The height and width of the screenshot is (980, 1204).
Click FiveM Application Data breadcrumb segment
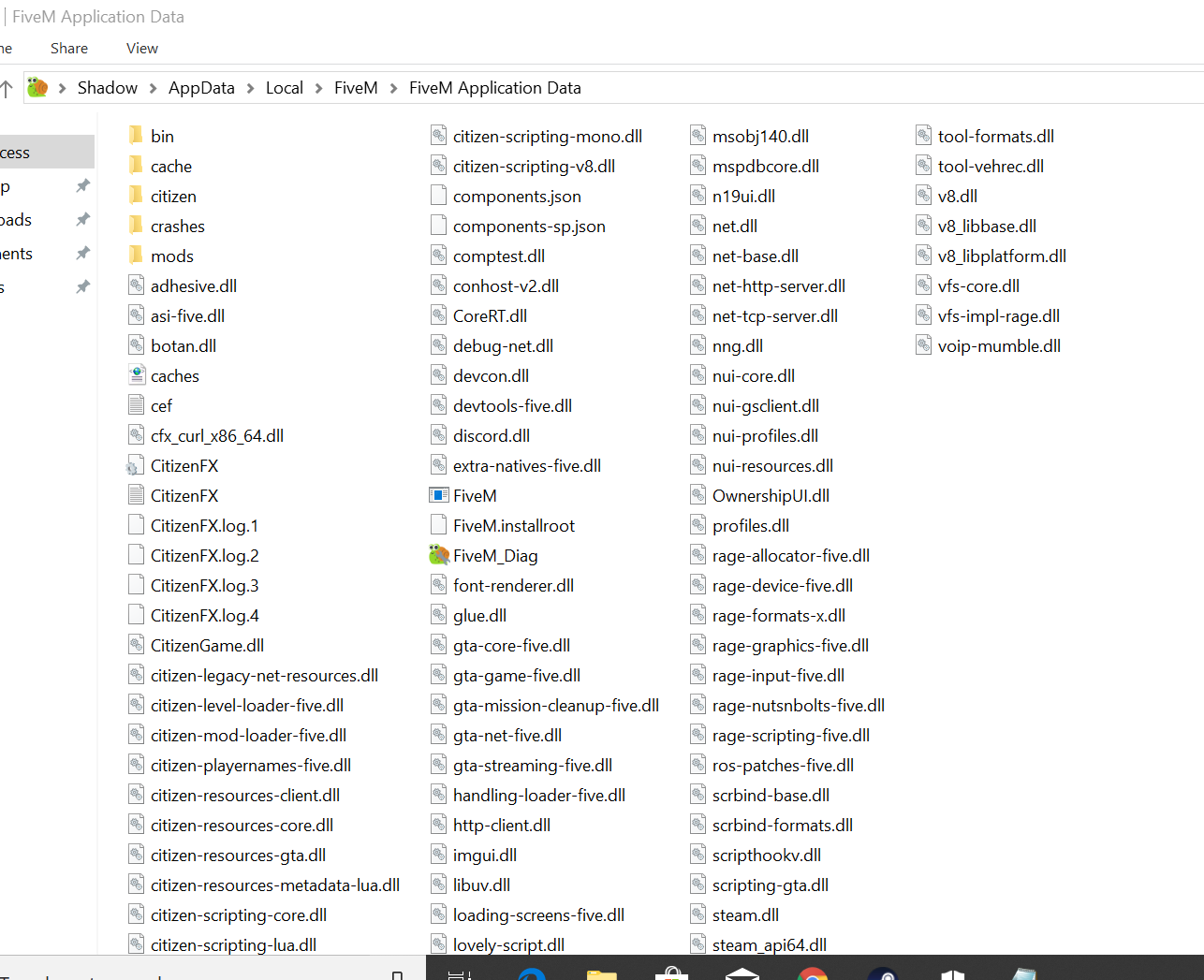coord(495,88)
